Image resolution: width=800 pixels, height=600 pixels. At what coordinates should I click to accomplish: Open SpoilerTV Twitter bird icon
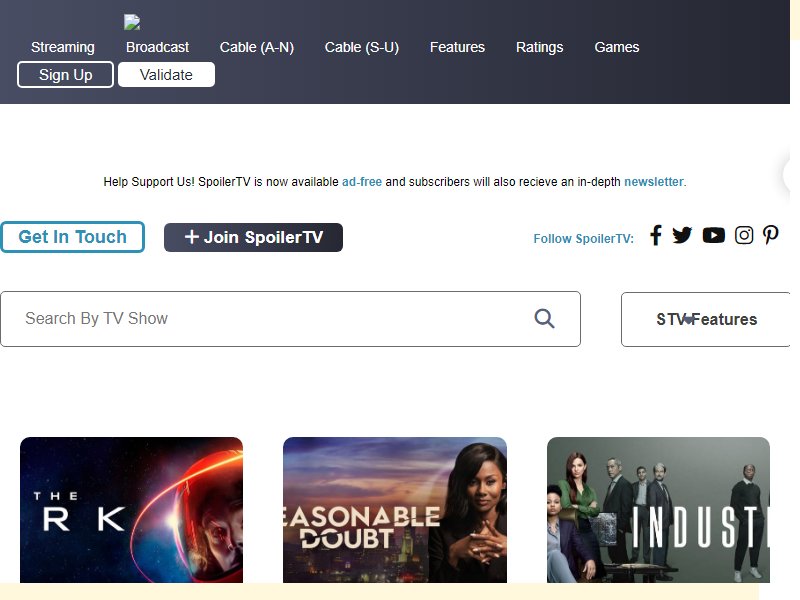(x=682, y=235)
